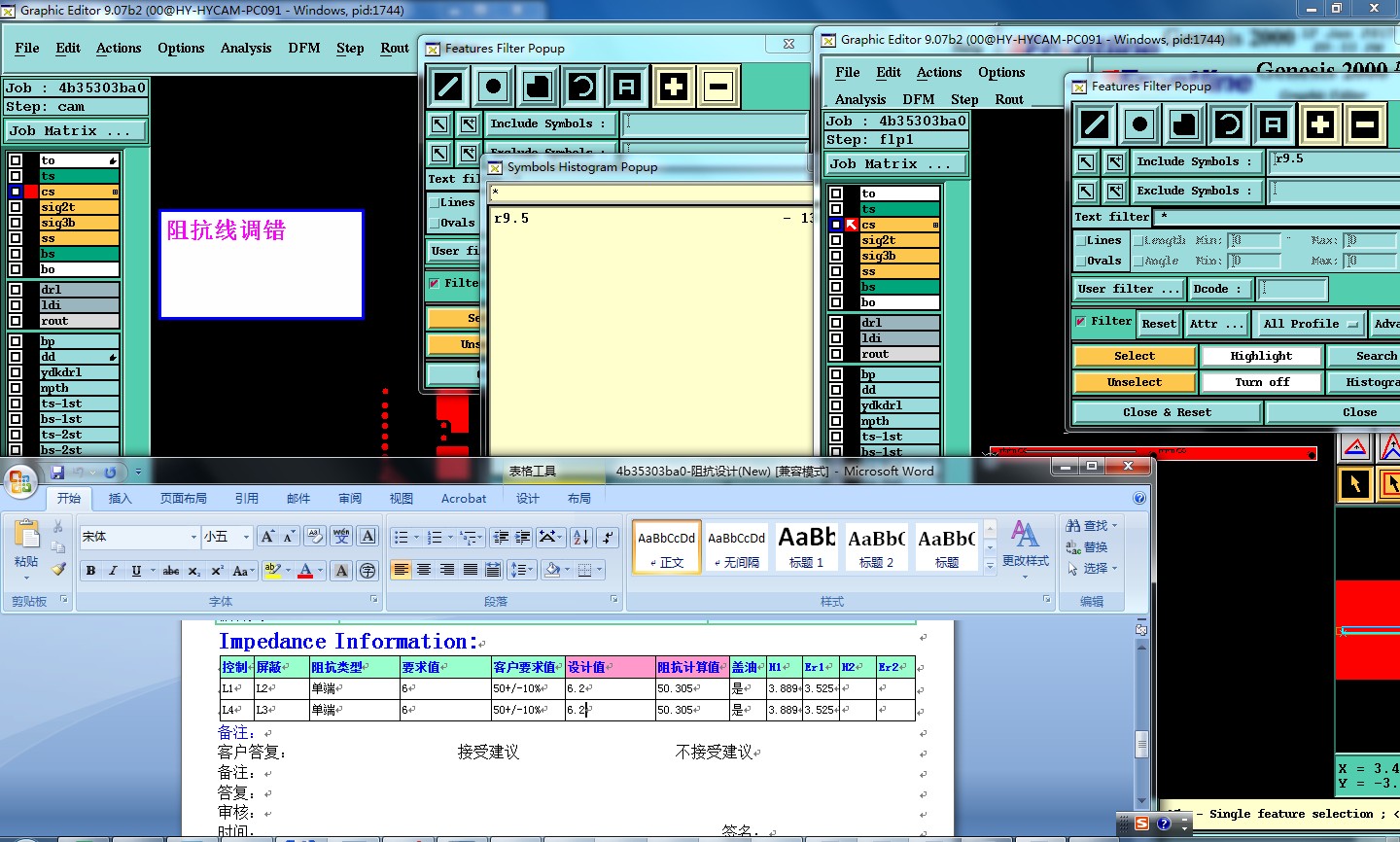Viewport: 1400px width, 842px height.
Task: Toggle sig2t layer checkbox in cam step window
Action: pos(16,207)
